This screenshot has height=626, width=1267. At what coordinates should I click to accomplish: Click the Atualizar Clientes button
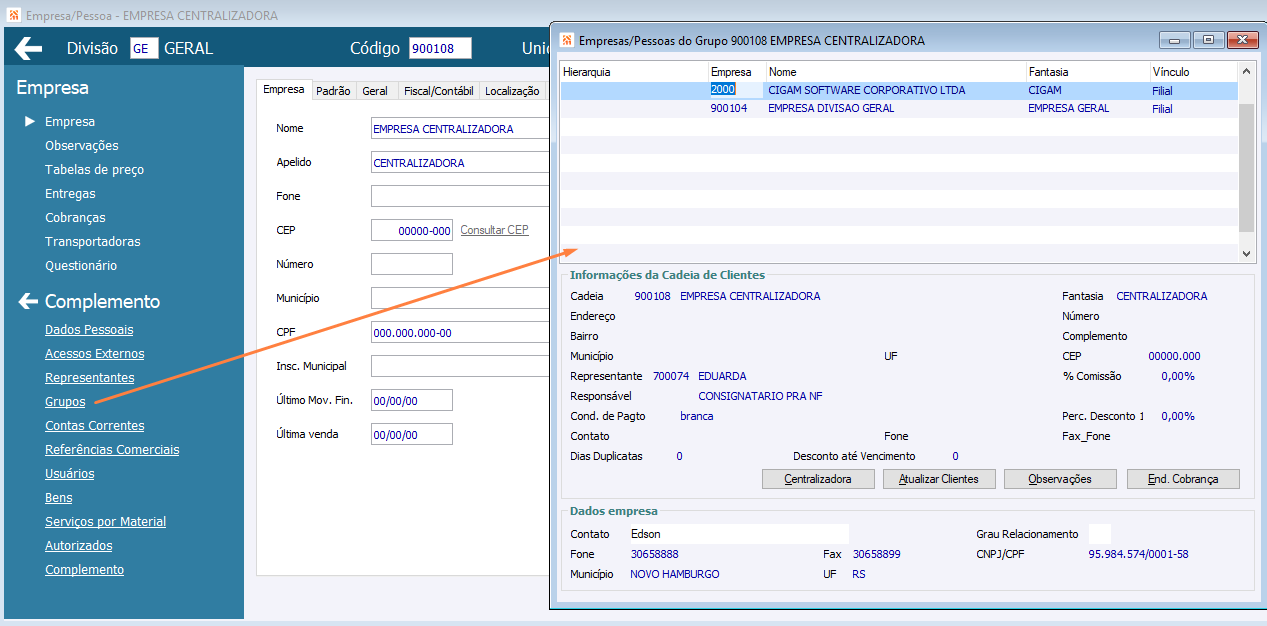(939, 479)
